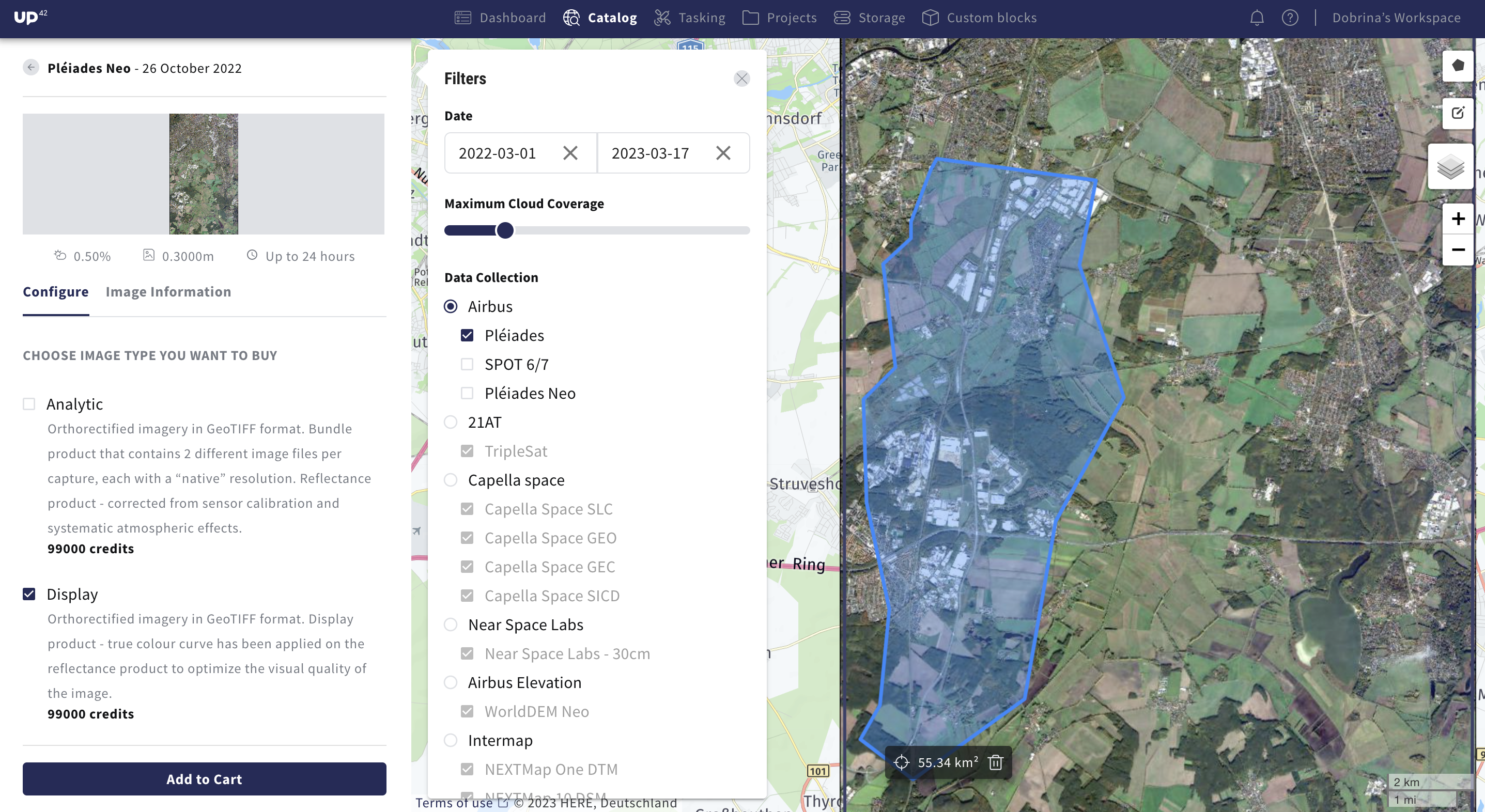
Task: Select the Airbus data collection radio
Action: pyautogui.click(x=451, y=307)
